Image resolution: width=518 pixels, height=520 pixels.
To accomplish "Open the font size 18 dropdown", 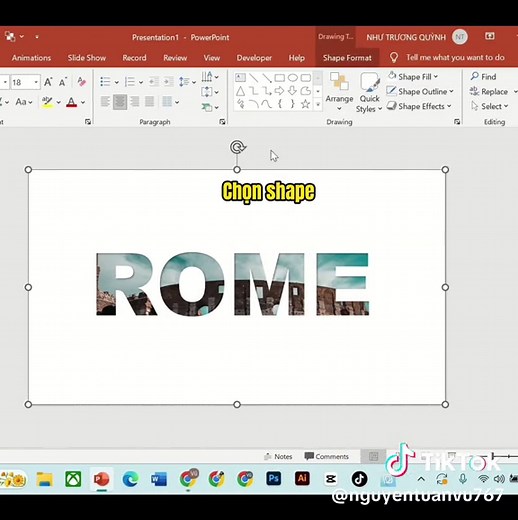I will [36, 82].
